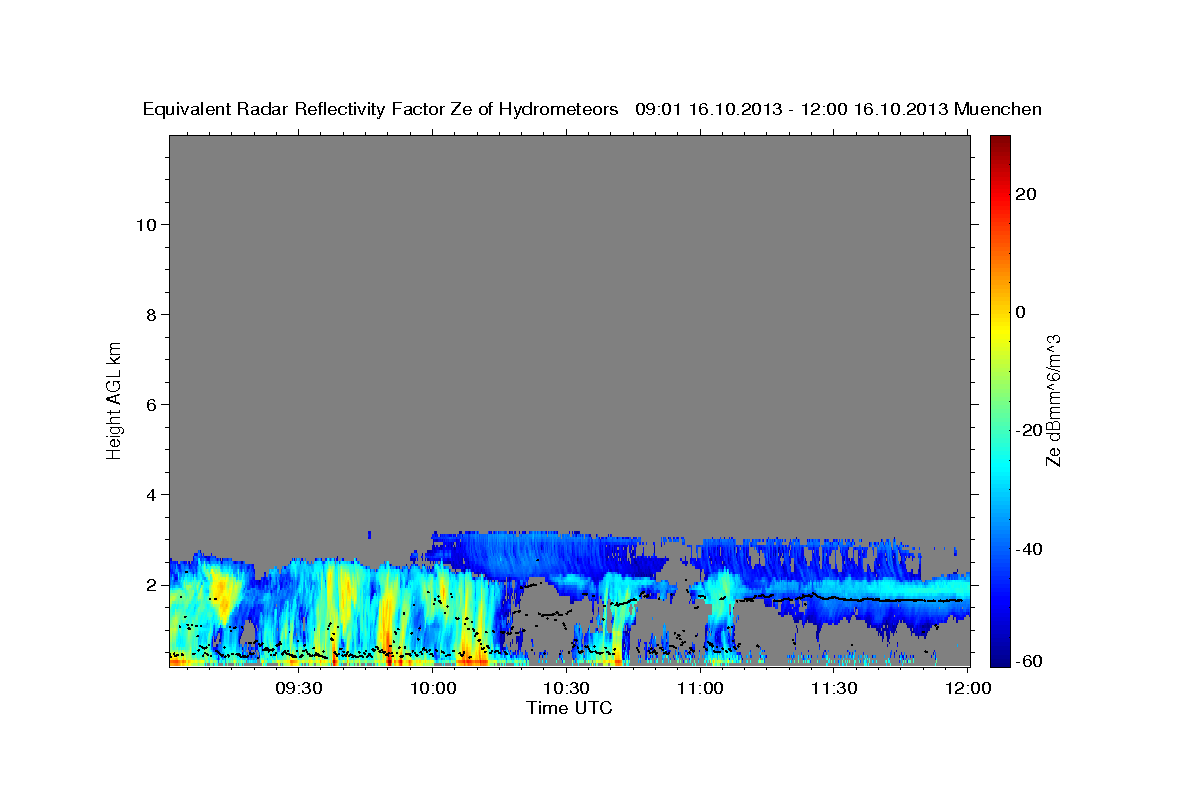
Task: Click the date range '09:01 16.10.2013 - 12:00 16.10.2013 Muenchen'
Action: [x=839, y=110]
